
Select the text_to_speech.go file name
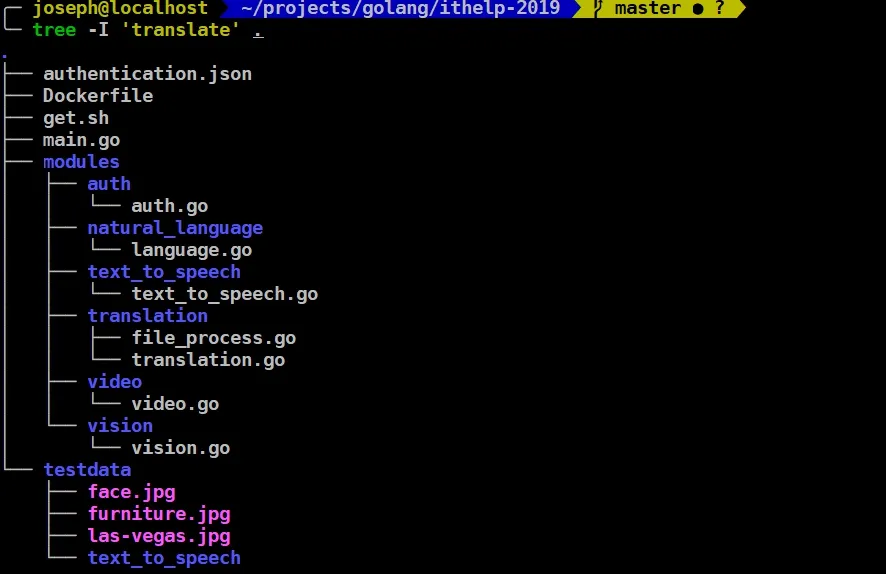[x=225, y=294]
